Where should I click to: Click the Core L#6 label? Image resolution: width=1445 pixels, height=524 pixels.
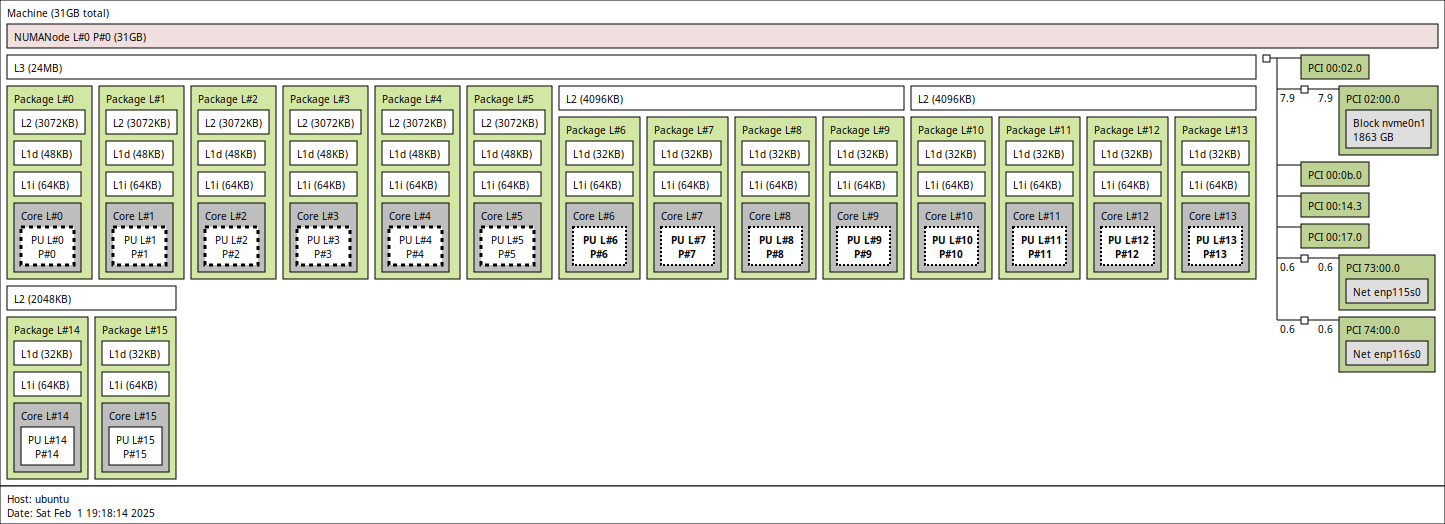[x=593, y=216]
